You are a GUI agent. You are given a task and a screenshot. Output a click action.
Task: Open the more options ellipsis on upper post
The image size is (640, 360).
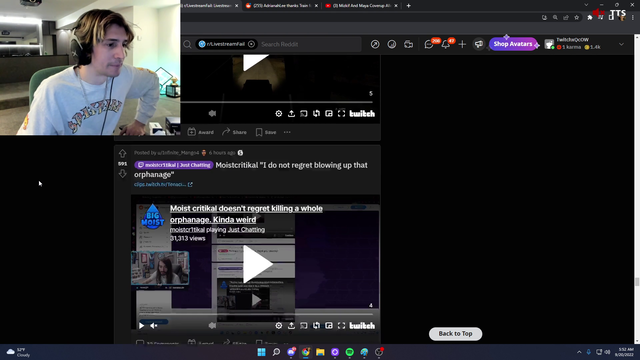287,132
